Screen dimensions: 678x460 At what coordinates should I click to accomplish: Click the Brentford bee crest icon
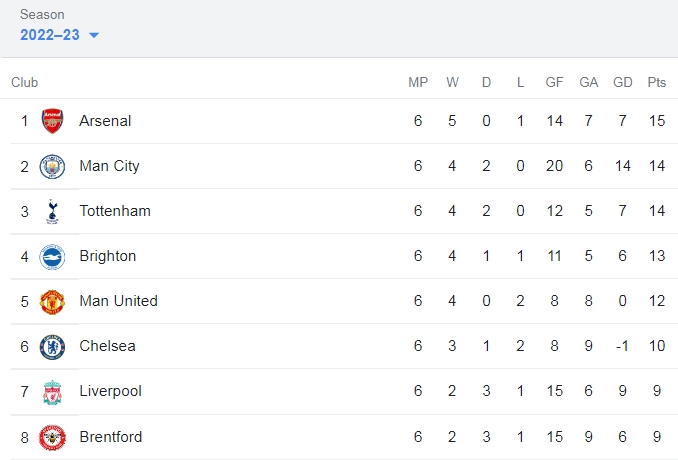click(52, 438)
